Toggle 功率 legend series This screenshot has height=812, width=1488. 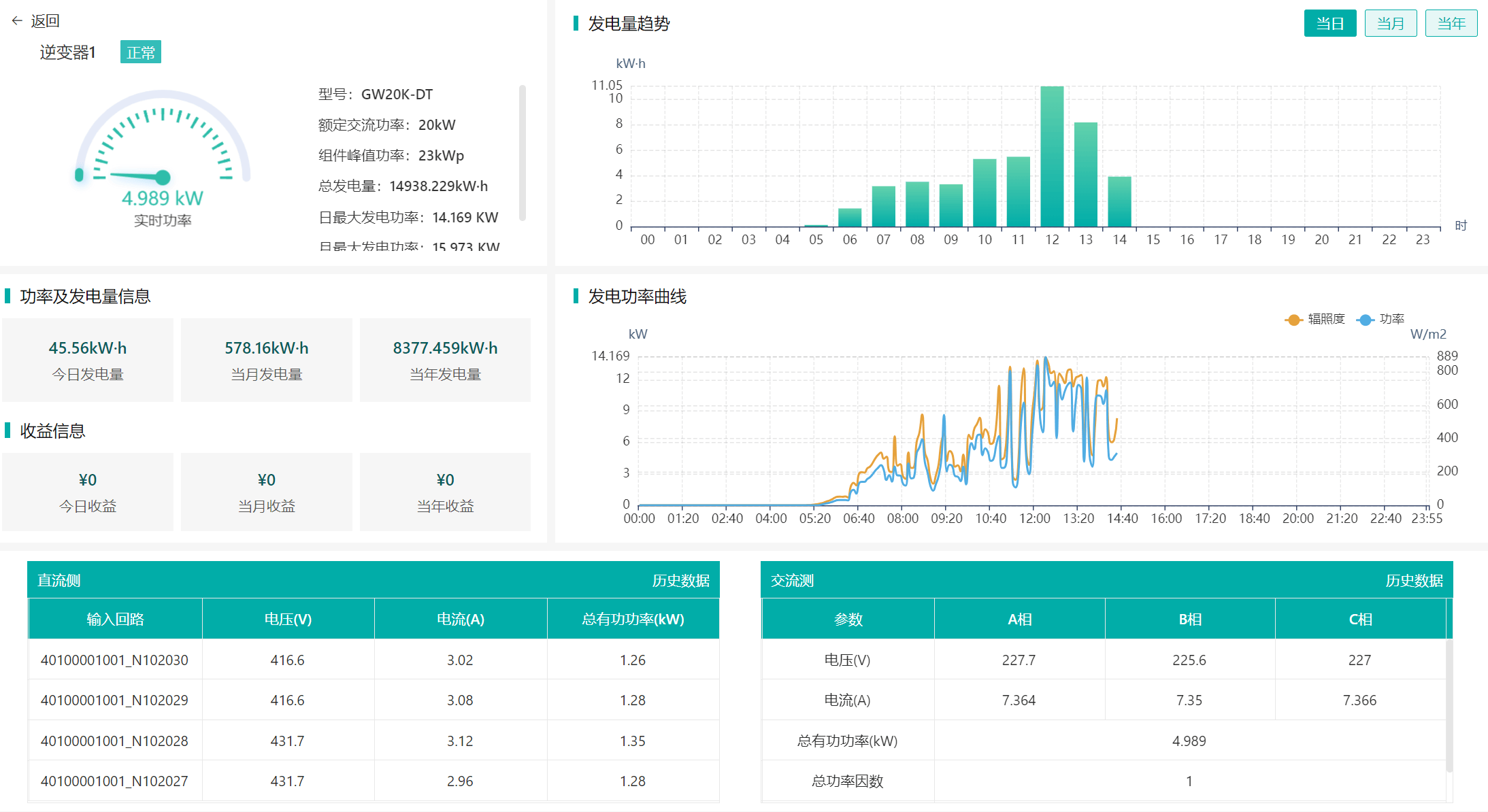click(x=1380, y=319)
